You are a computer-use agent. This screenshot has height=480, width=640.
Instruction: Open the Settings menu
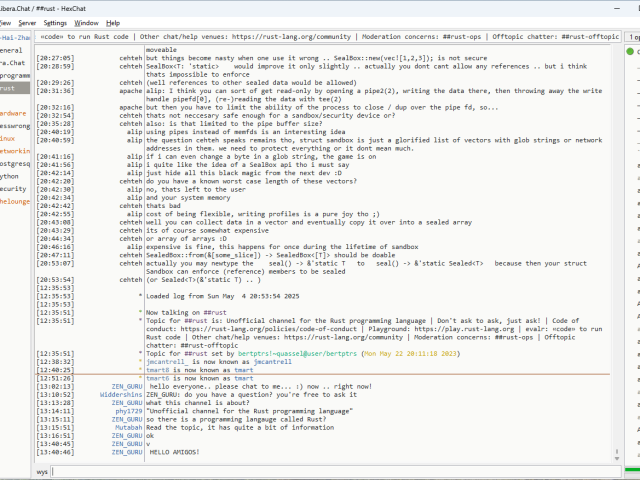coord(56,22)
